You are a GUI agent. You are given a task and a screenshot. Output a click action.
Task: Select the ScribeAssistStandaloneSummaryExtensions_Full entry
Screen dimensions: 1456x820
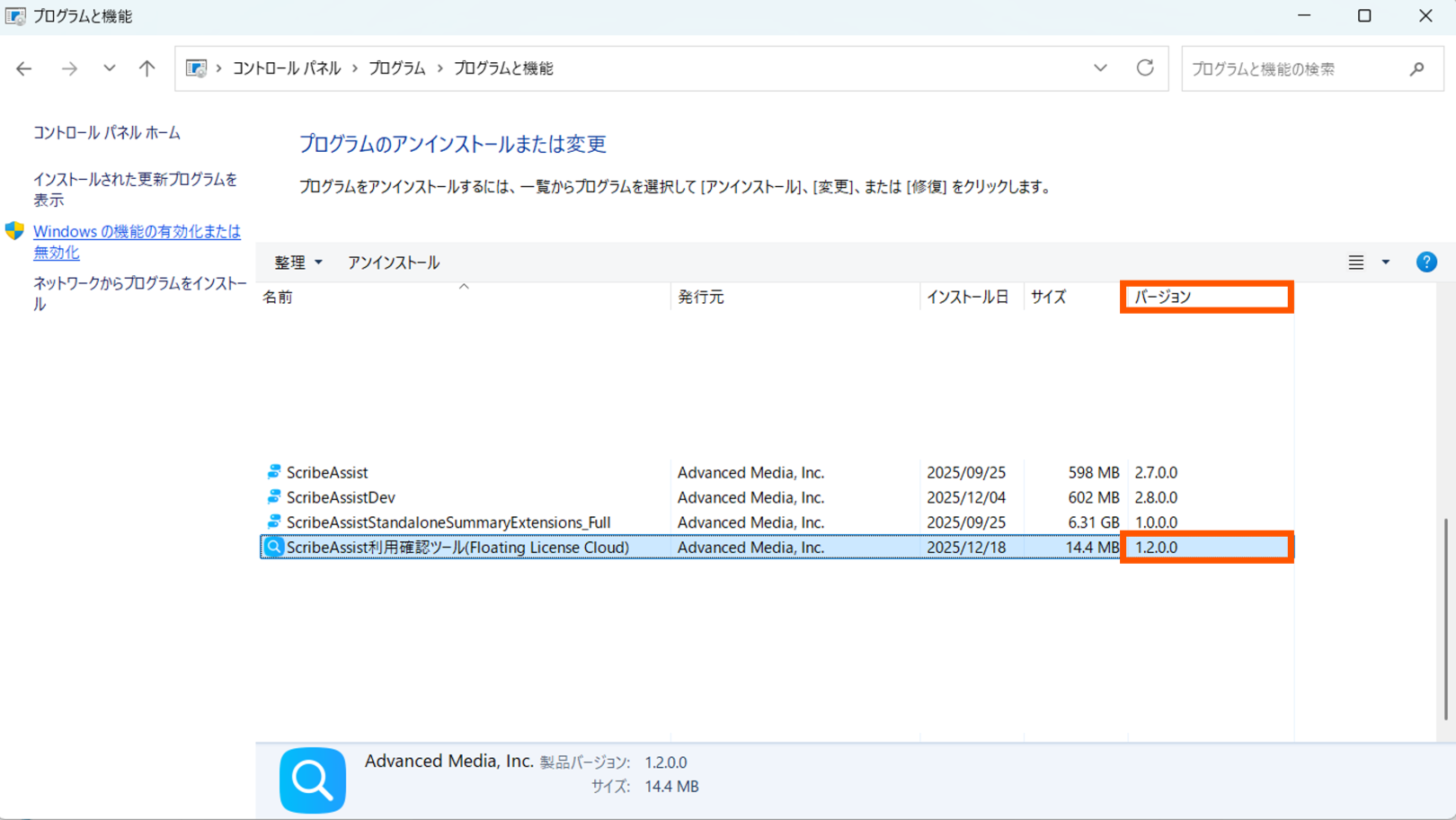pos(448,522)
